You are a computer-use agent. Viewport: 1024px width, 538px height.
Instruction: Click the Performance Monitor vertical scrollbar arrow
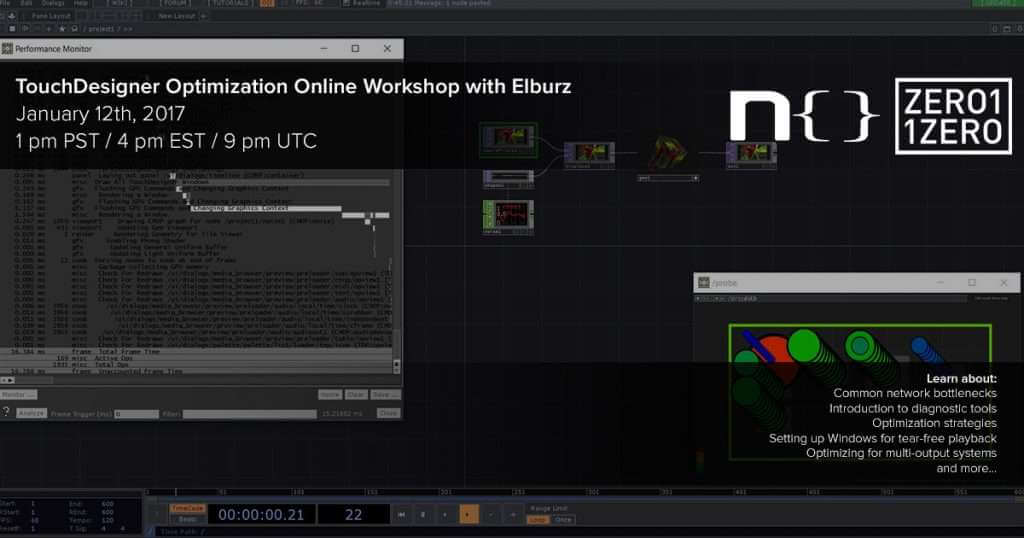[x=396, y=364]
